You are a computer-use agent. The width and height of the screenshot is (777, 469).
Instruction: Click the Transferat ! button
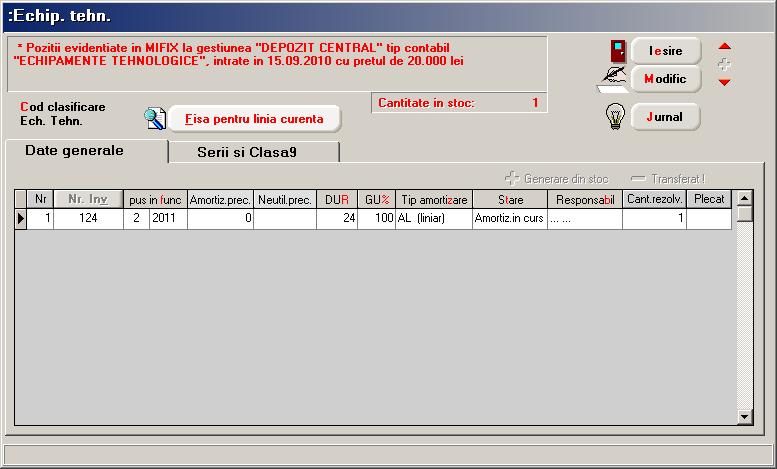tap(667, 178)
